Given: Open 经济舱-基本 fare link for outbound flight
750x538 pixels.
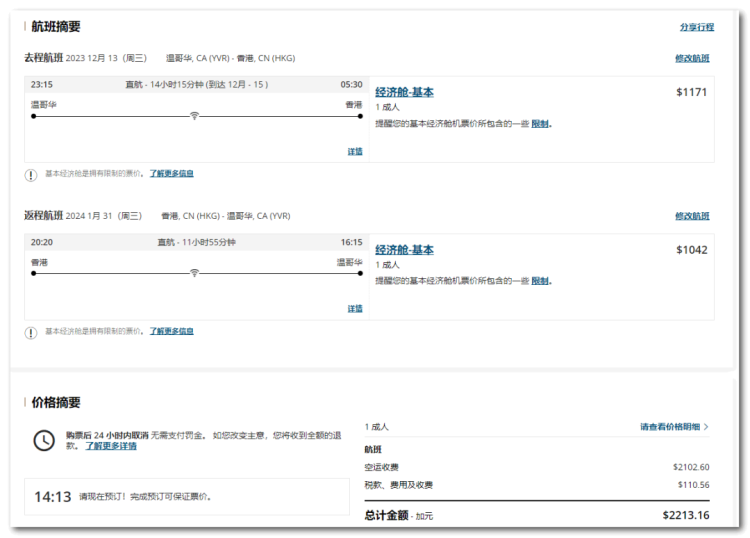Looking at the screenshot, I should (404, 93).
